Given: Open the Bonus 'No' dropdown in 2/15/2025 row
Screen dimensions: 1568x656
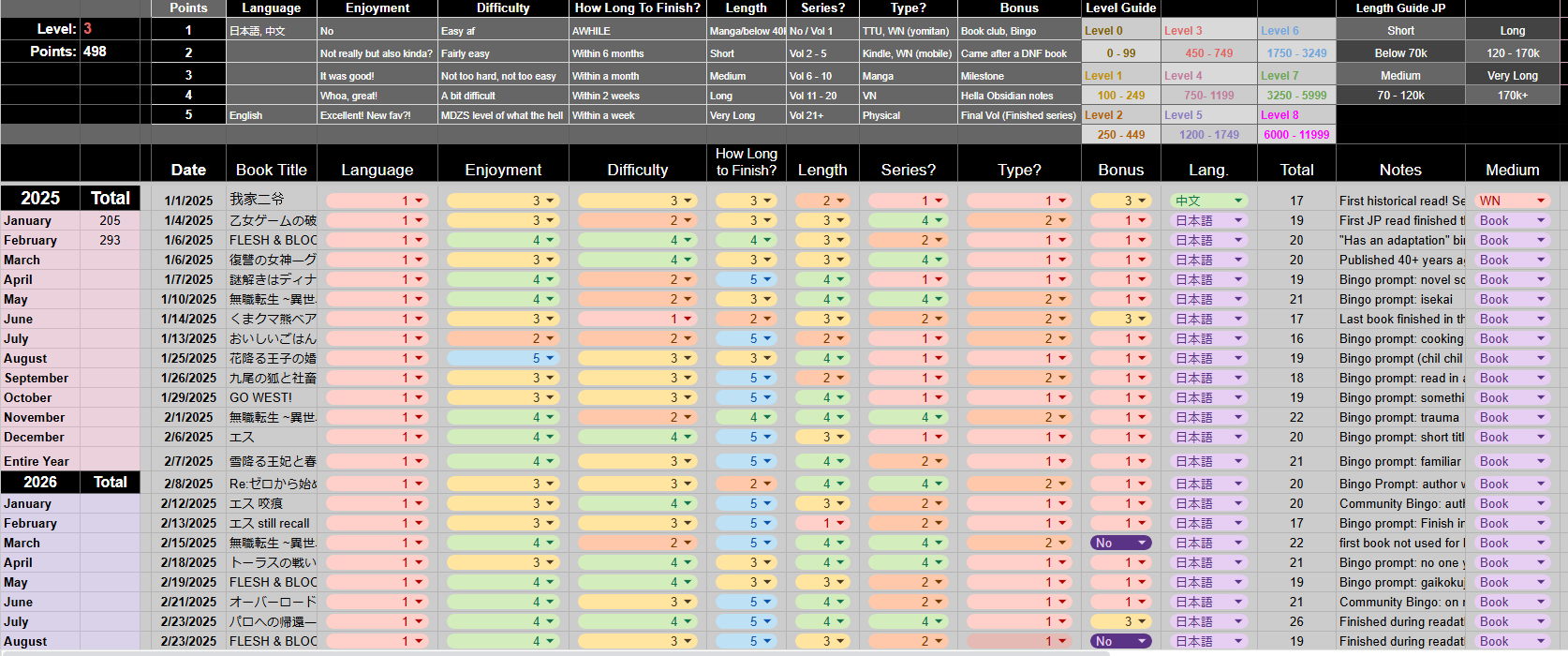Looking at the screenshot, I should tap(1120, 543).
